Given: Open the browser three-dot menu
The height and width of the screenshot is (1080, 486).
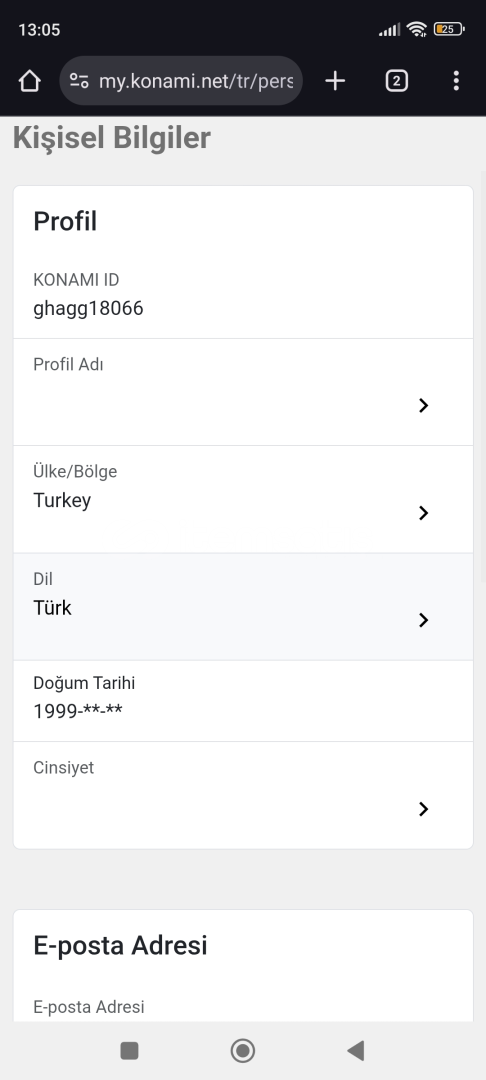Looking at the screenshot, I should (456, 81).
